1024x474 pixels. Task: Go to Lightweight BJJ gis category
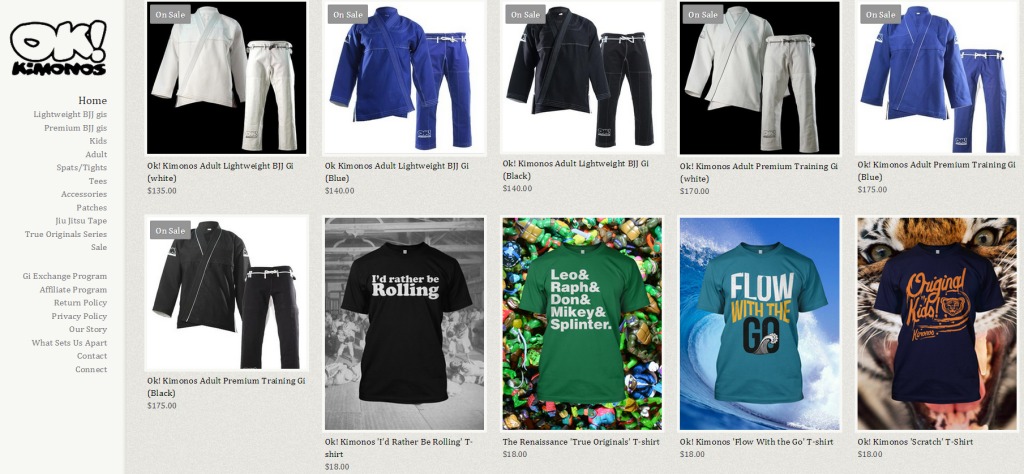point(71,114)
